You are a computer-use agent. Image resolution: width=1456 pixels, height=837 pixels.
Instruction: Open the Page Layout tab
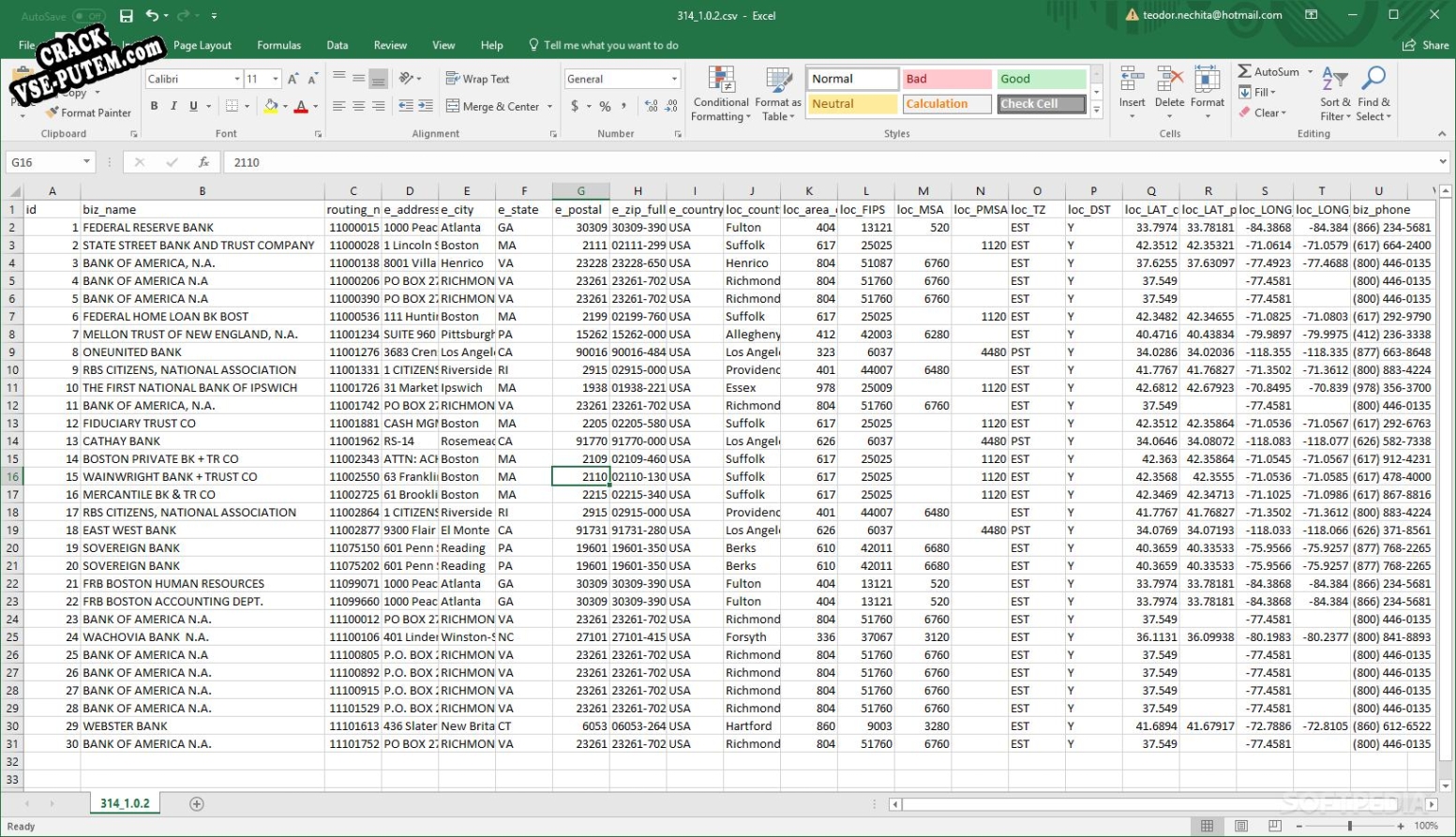[x=202, y=45]
